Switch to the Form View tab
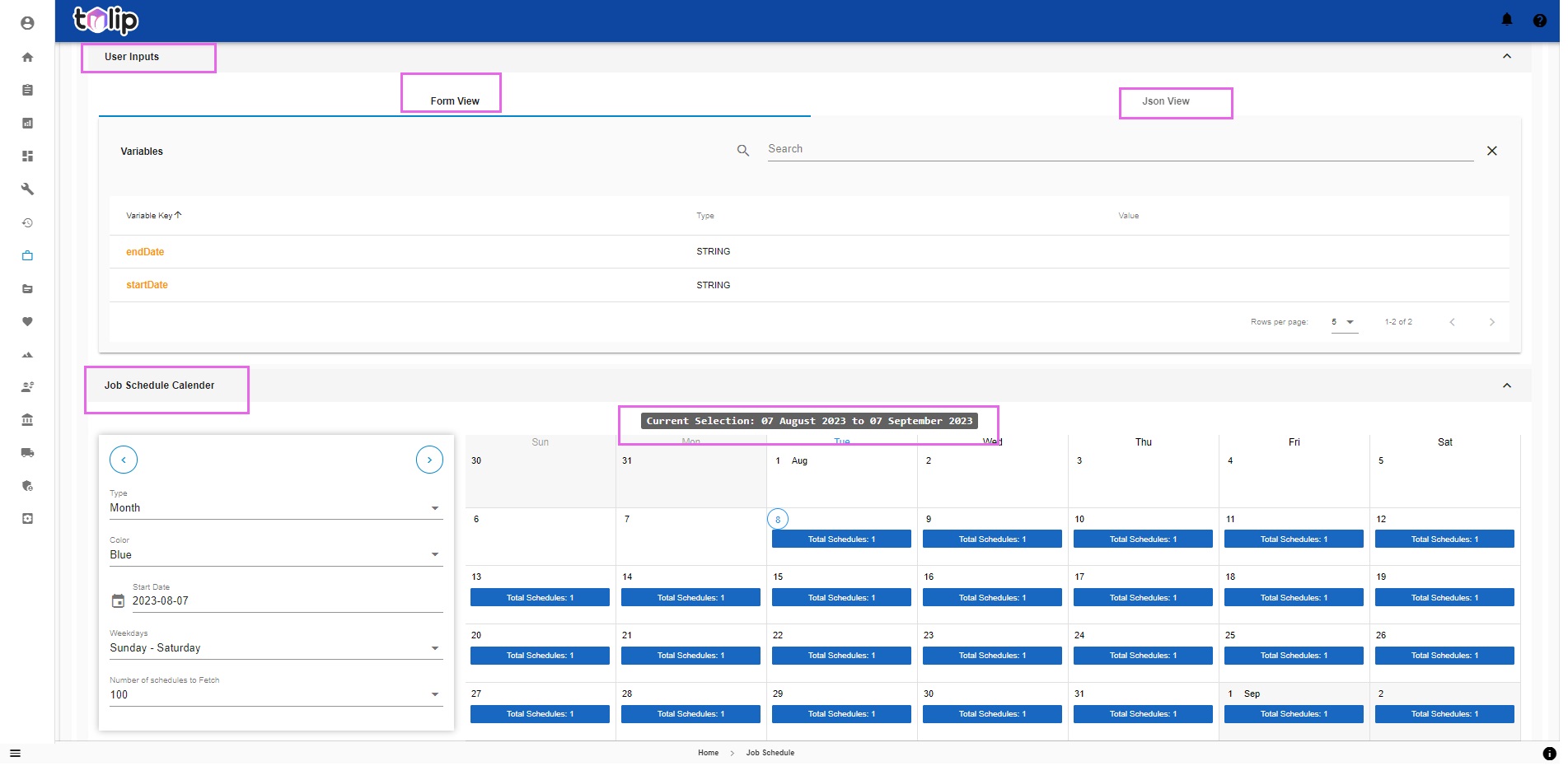This screenshot has width=1568, height=766. pyautogui.click(x=454, y=101)
